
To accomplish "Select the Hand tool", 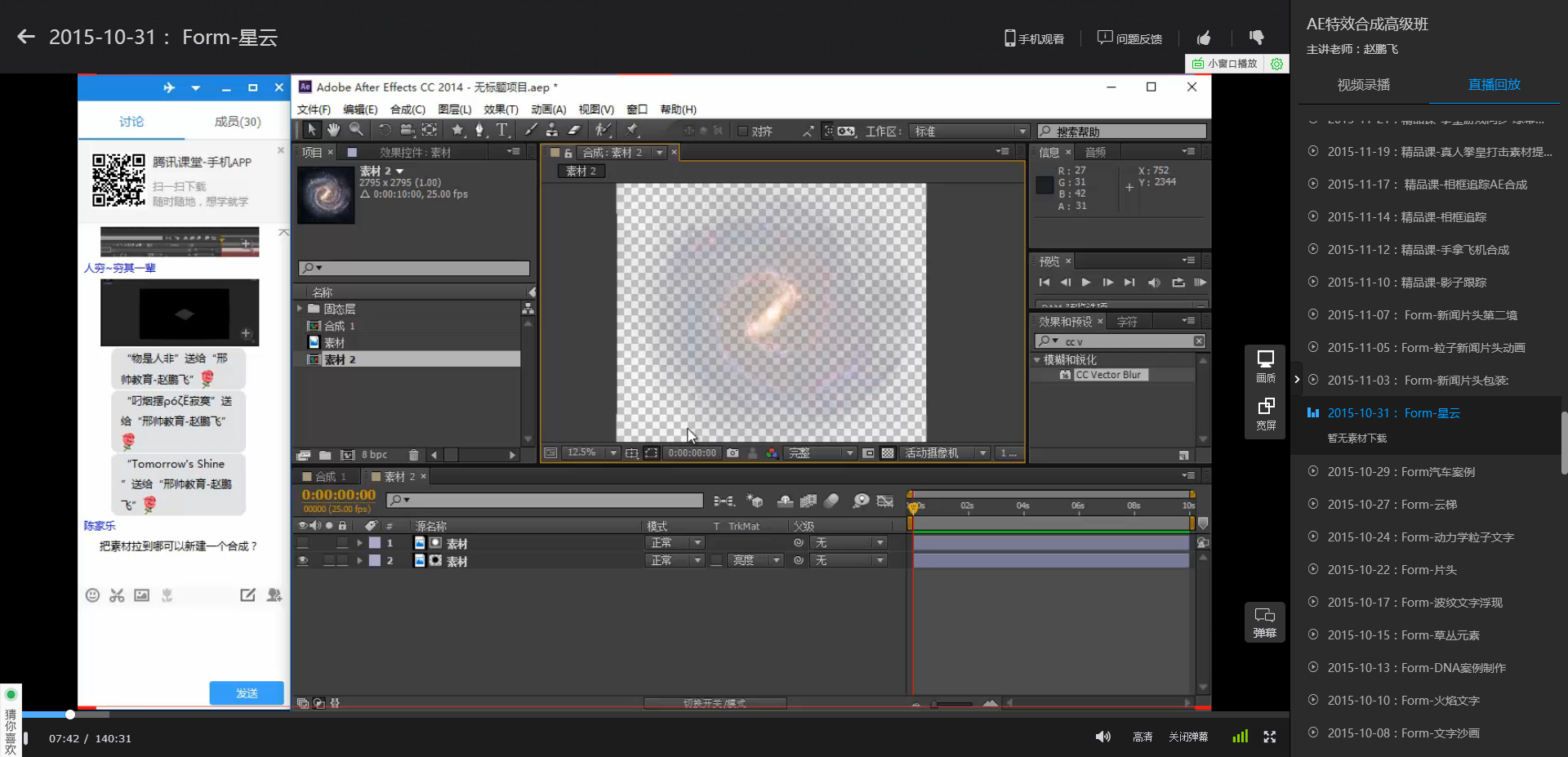I will [x=333, y=131].
